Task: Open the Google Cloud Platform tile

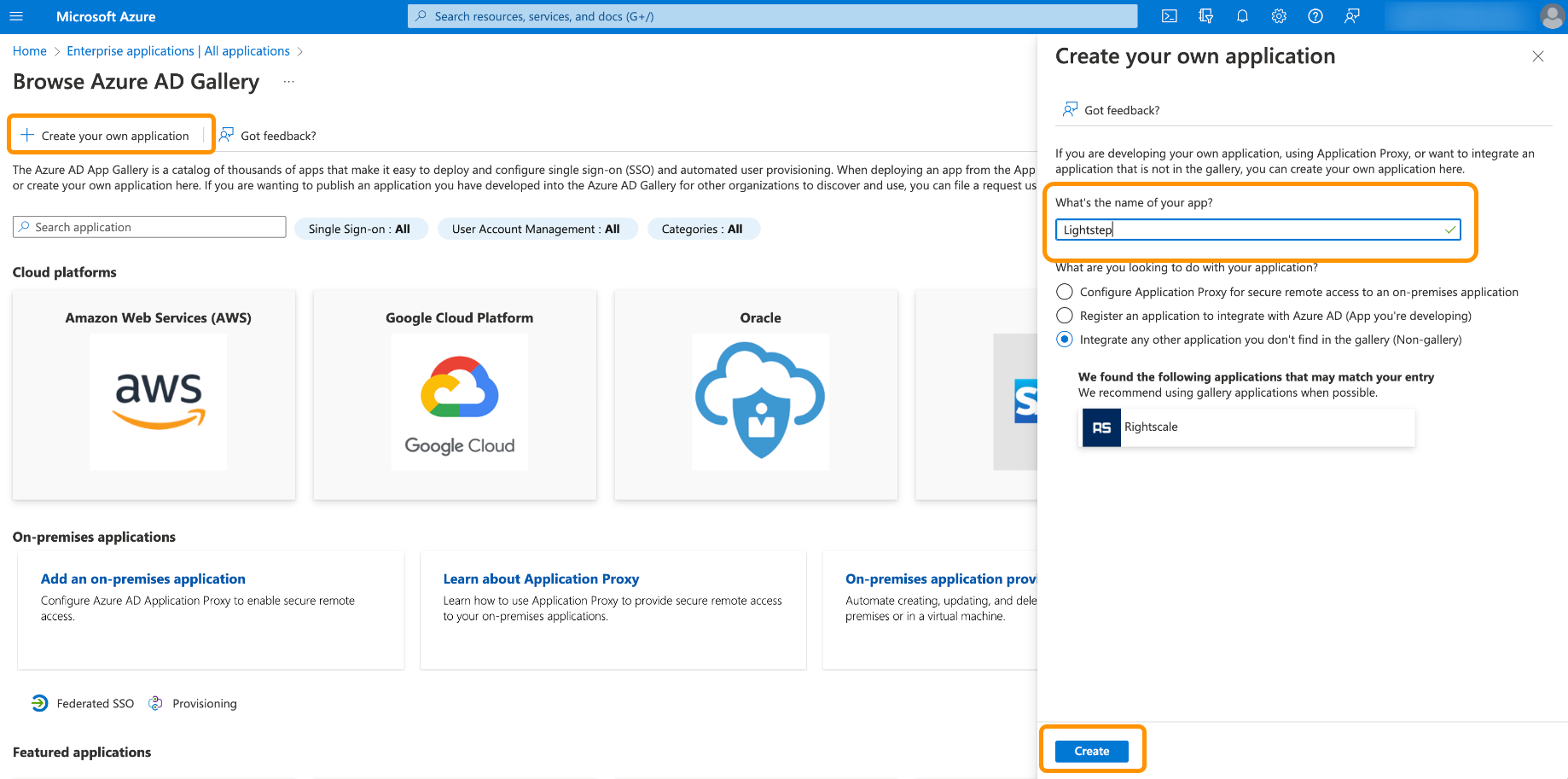Action: [456, 394]
